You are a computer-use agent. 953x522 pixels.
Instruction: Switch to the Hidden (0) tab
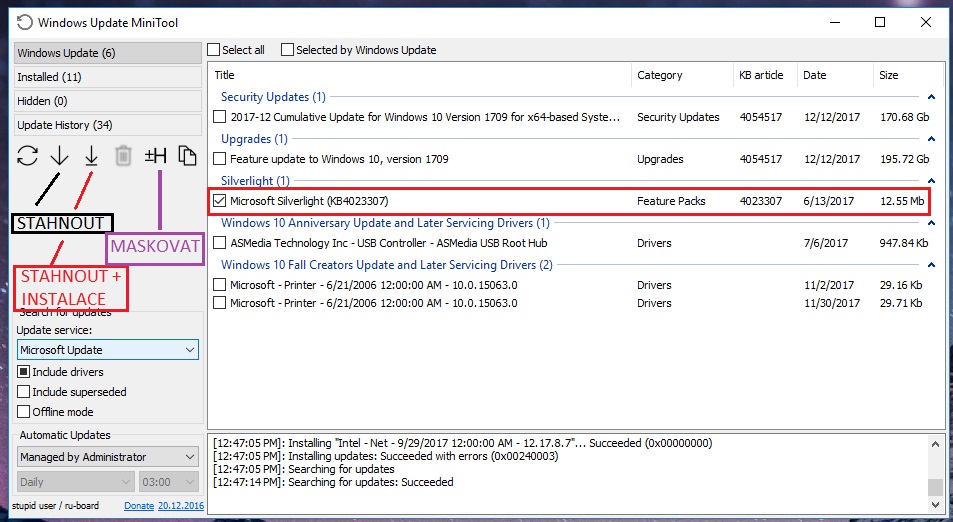[x=108, y=101]
